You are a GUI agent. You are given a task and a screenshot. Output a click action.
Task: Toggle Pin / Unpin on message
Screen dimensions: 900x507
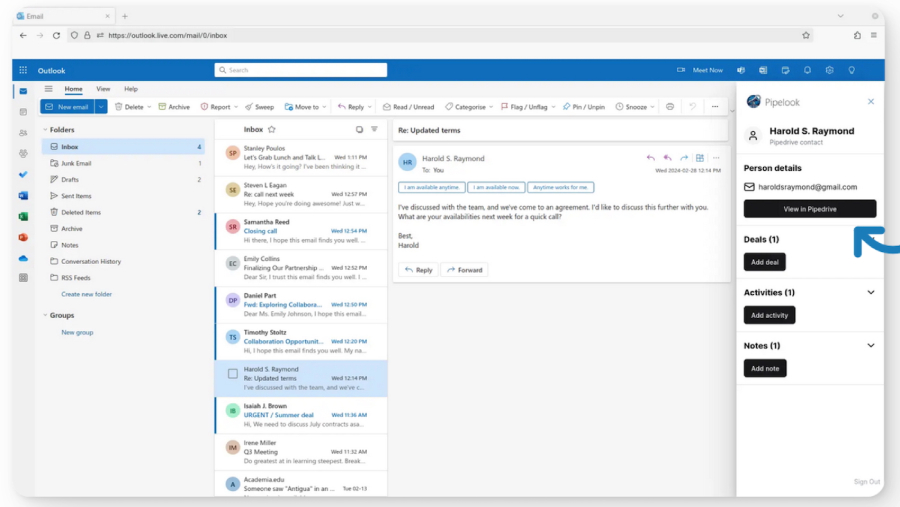pos(584,107)
